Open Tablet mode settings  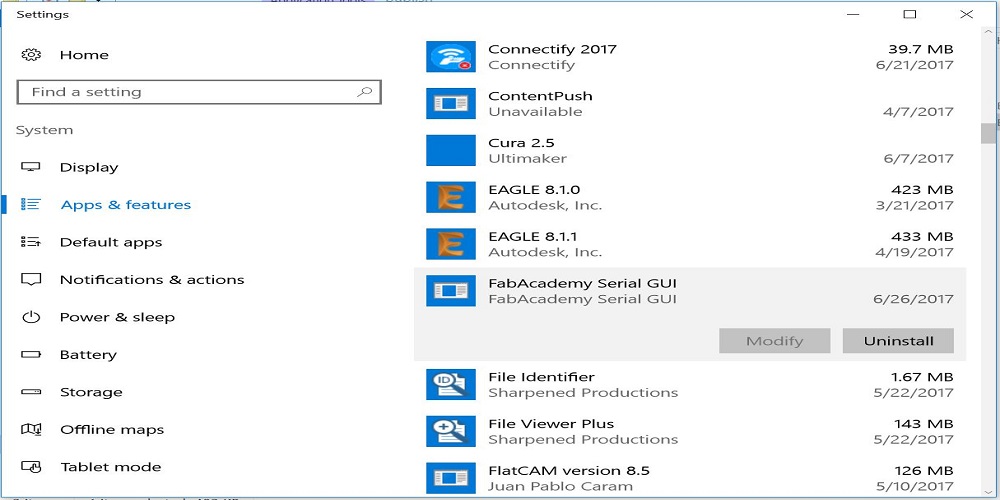(111, 467)
